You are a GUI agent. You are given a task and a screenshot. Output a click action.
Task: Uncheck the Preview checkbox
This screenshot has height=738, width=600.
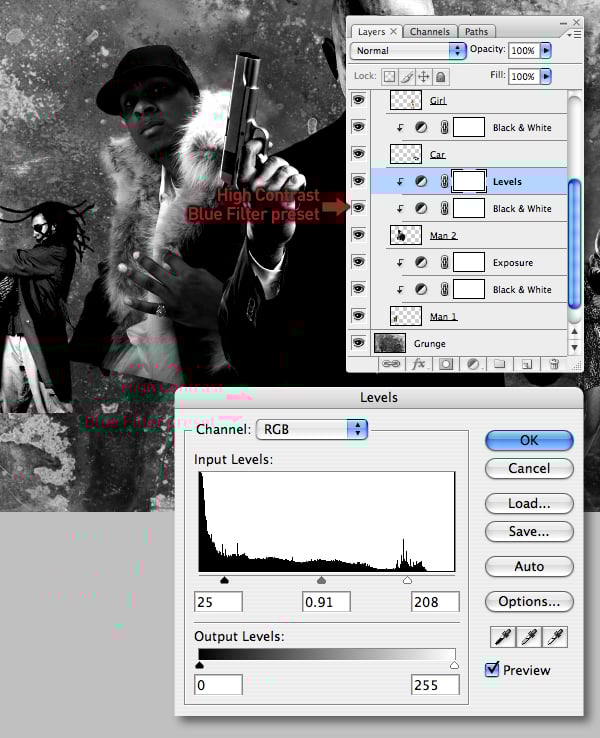pos(492,669)
